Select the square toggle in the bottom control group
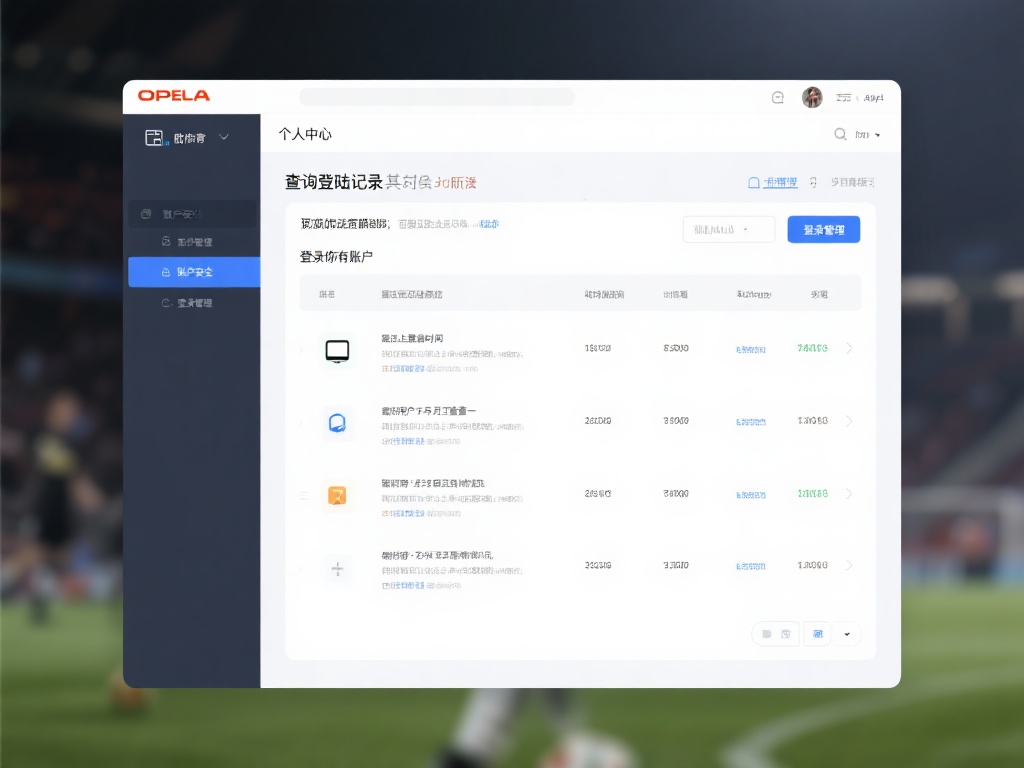This screenshot has width=1024, height=768. pyautogui.click(x=765, y=634)
